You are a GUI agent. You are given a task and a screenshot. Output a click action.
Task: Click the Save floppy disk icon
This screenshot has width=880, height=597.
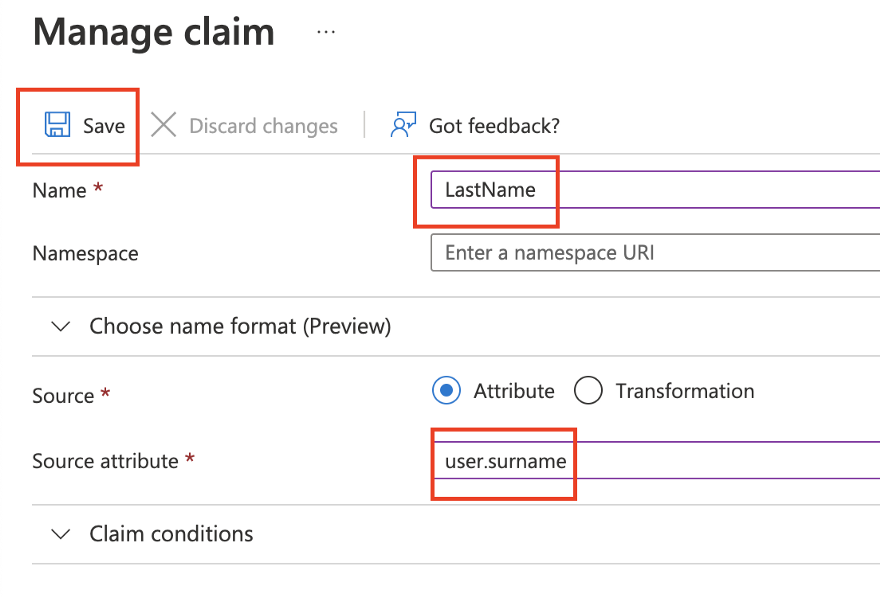click(56, 125)
